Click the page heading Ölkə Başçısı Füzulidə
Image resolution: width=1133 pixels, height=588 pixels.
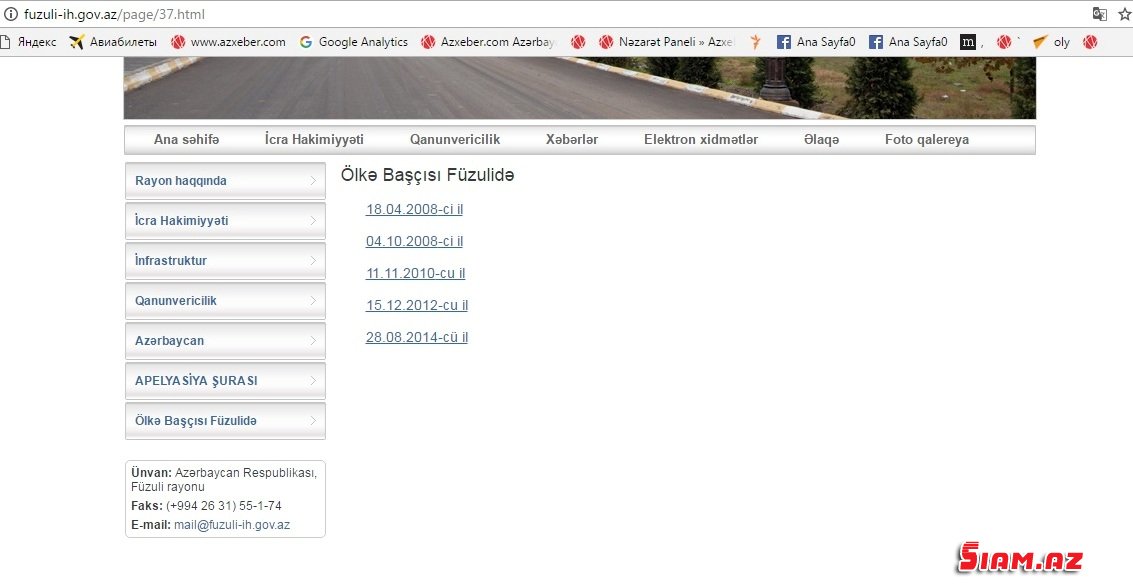pos(427,176)
